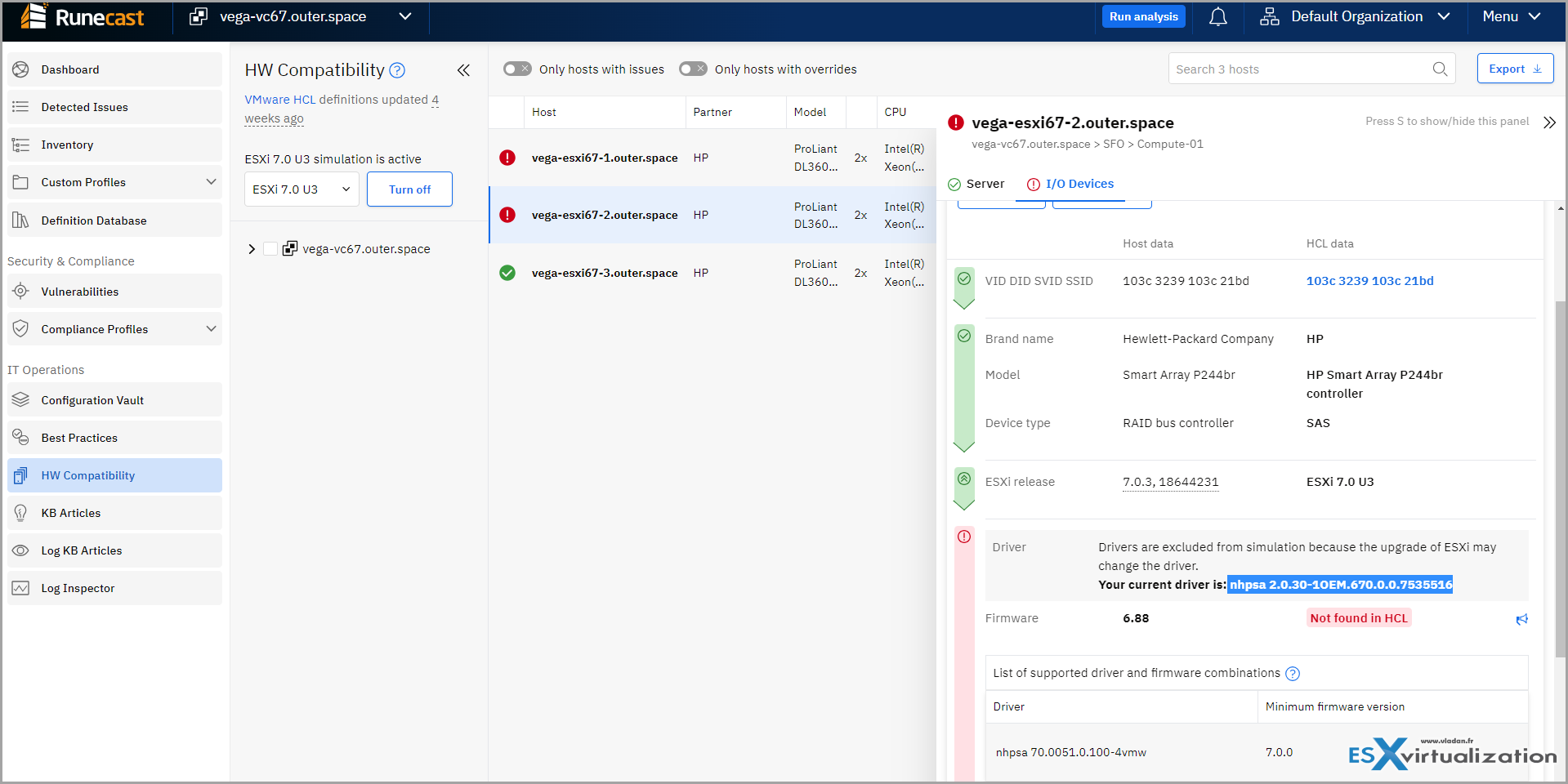Image resolution: width=1568 pixels, height=784 pixels.
Task: Open the Default Organization dropdown
Action: click(1444, 17)
